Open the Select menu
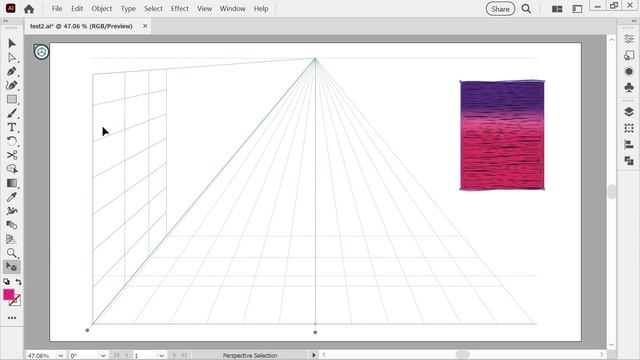640x360 pixels. (x=153, y=9)
